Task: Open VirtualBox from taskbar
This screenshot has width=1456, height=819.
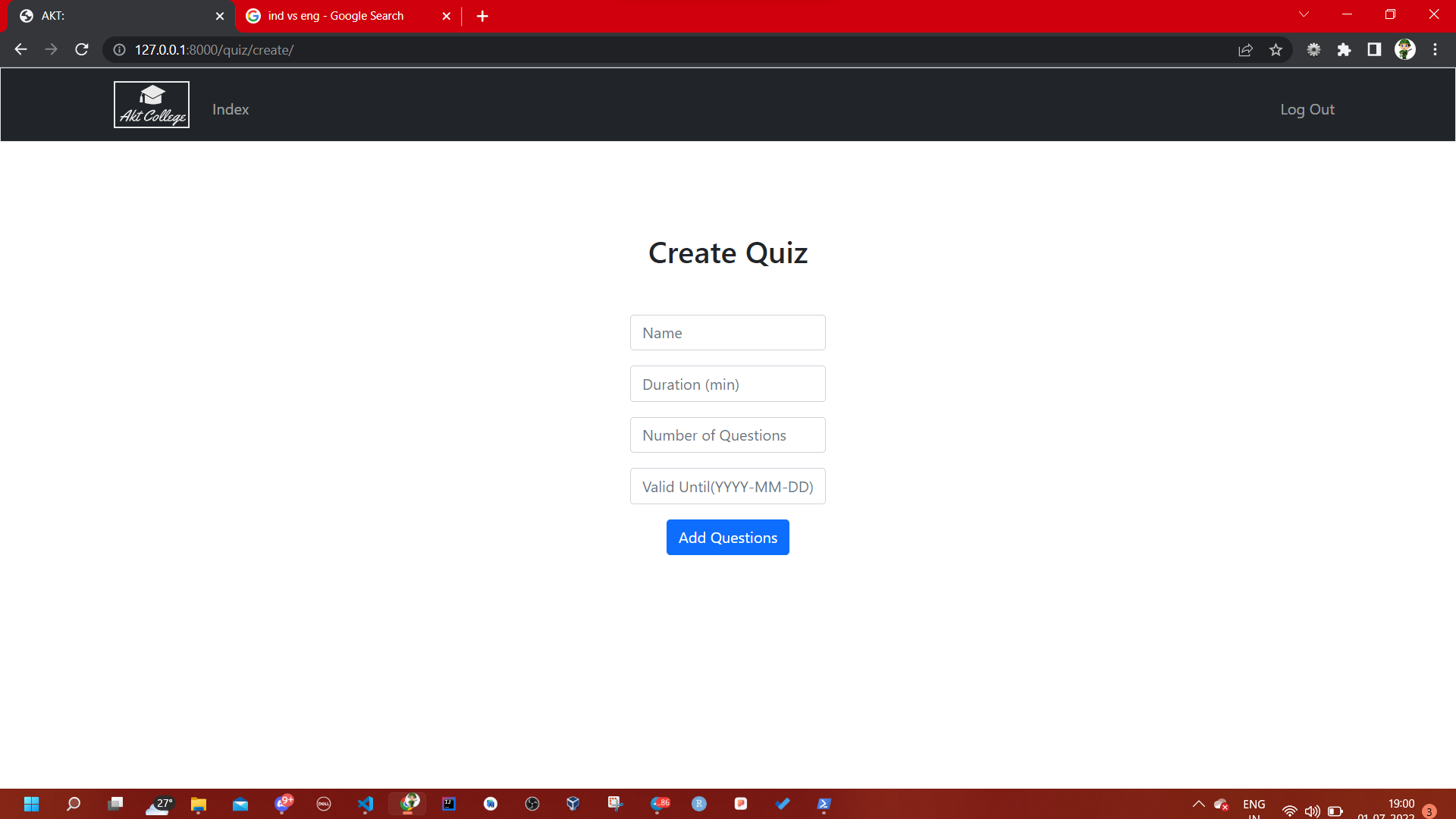Action: 573,804
